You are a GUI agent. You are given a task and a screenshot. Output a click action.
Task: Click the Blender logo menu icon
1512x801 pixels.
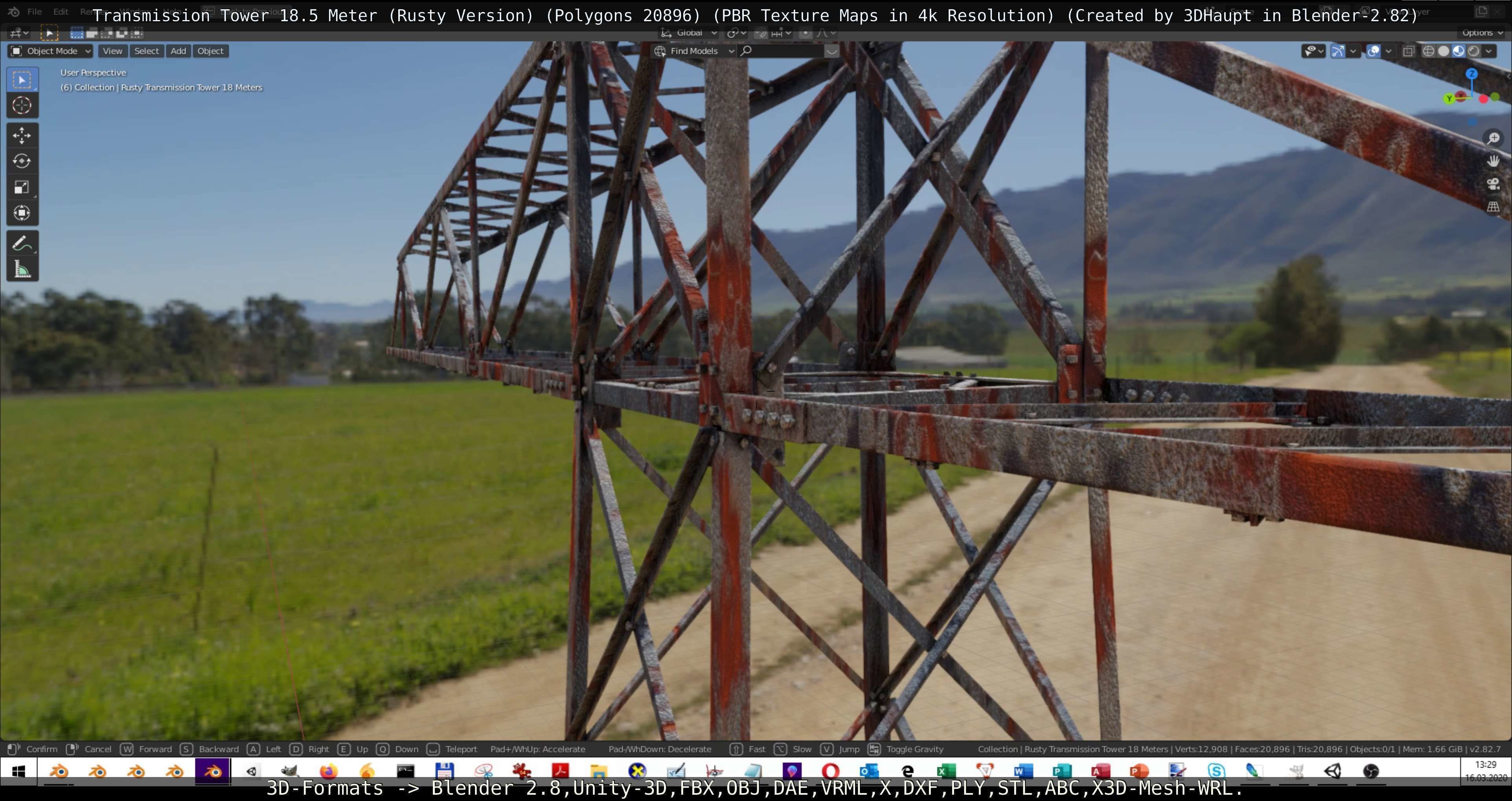14,11
